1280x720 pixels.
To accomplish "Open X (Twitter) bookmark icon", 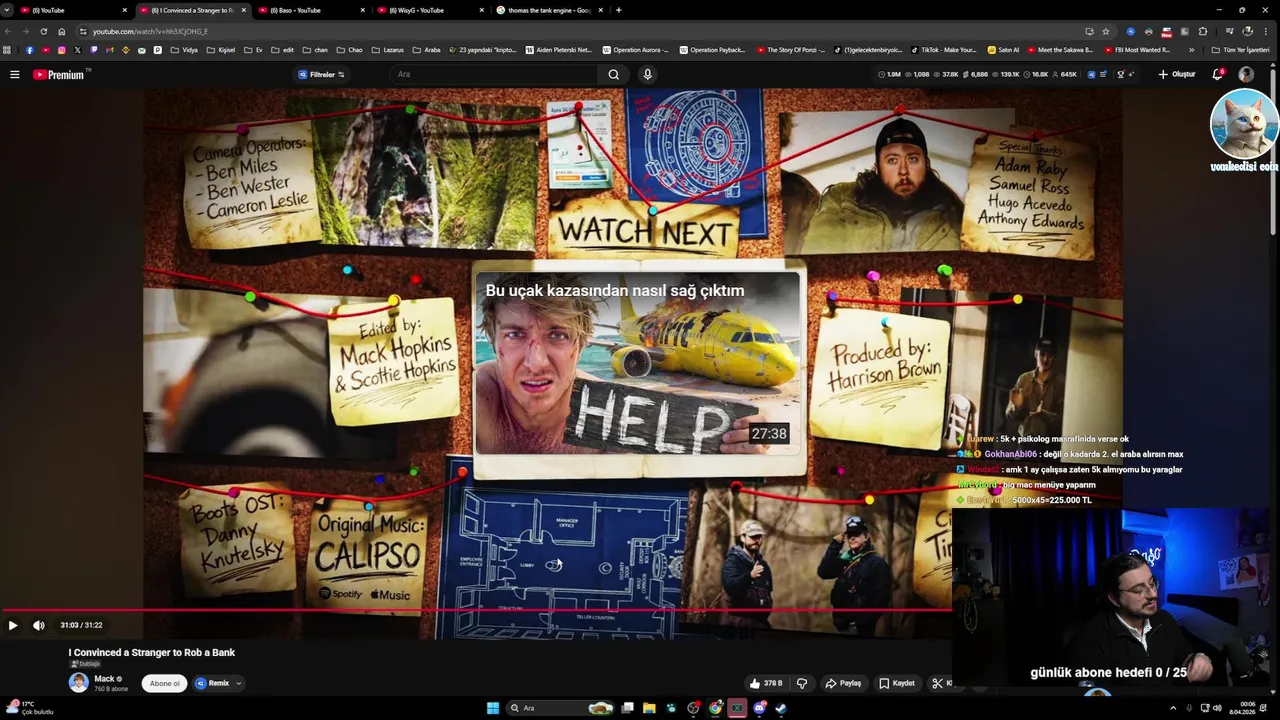I will coord(77,49).
